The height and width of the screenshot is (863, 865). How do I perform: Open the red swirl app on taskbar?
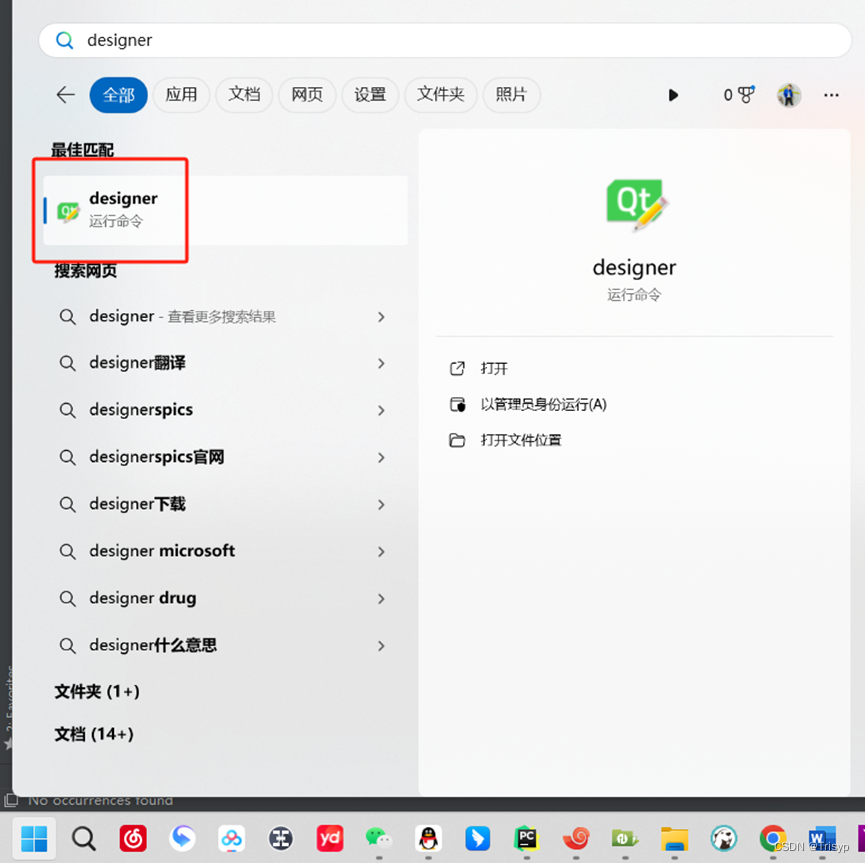[x=576, y=839]
